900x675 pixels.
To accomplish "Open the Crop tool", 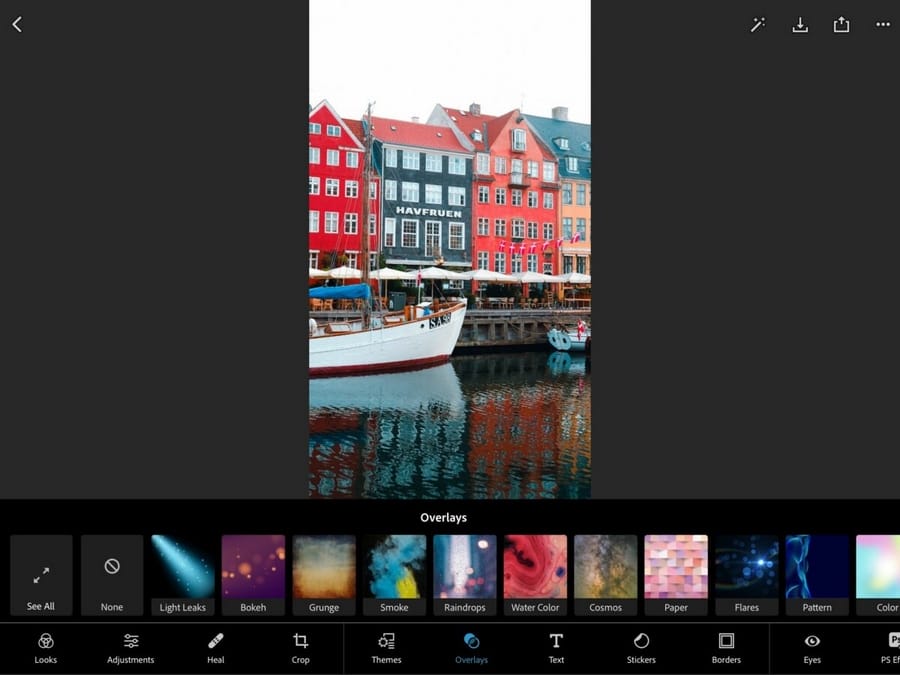I will click(x=300, y=648).
